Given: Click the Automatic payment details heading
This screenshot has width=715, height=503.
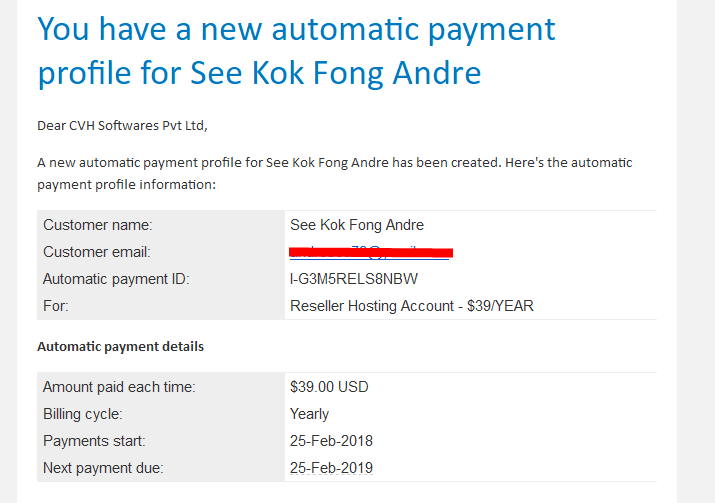Looking at the screenshot, I should (120, 347).
